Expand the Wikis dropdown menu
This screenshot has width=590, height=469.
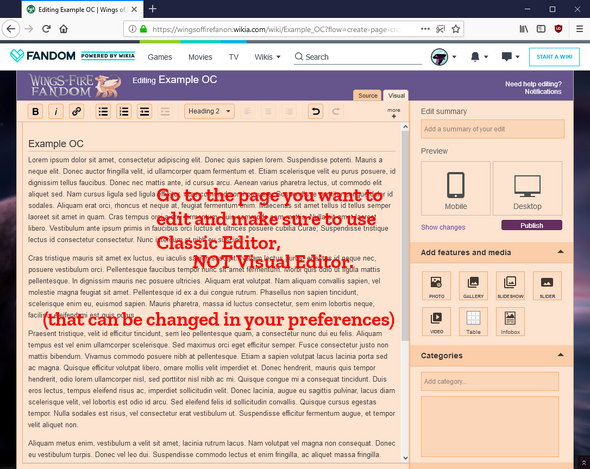point(267,57)
